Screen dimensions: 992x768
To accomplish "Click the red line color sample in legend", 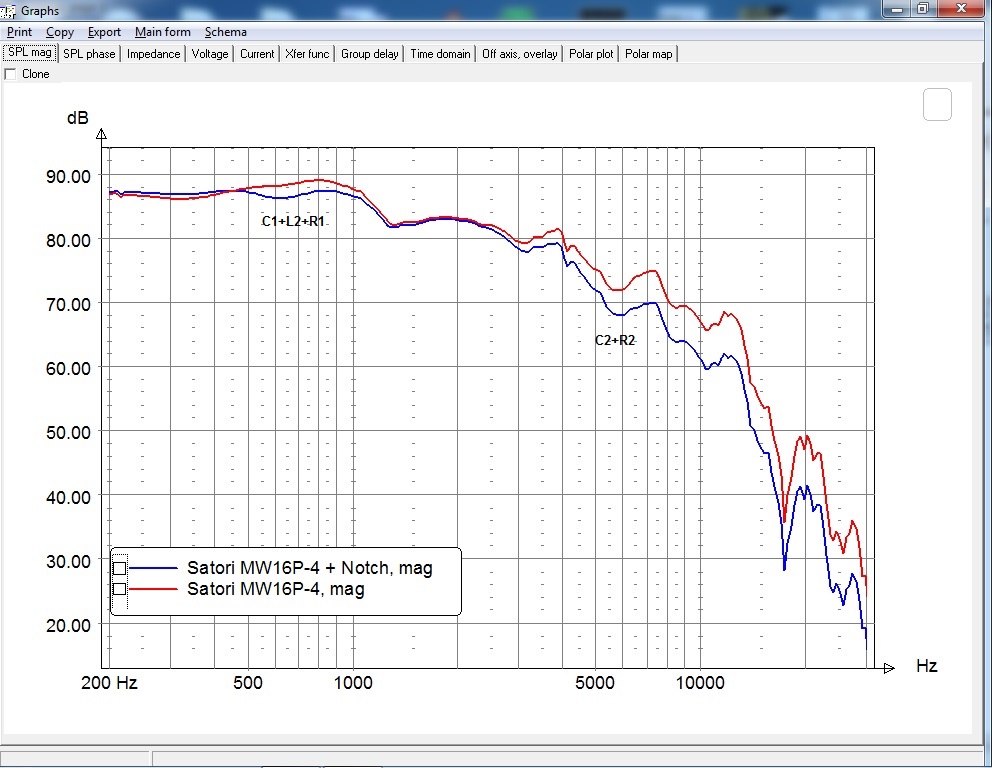I will click(153, 589).
